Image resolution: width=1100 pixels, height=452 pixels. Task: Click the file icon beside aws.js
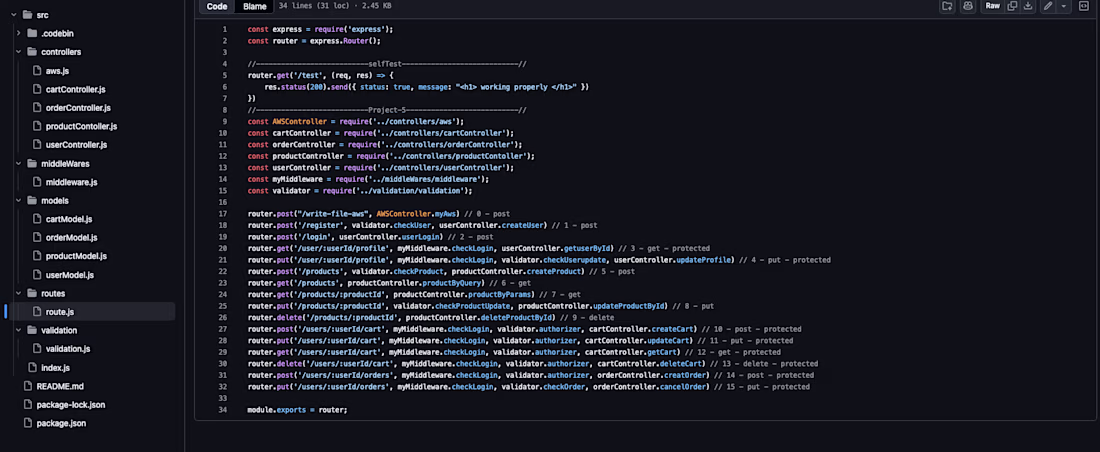(x=38, y=71)
